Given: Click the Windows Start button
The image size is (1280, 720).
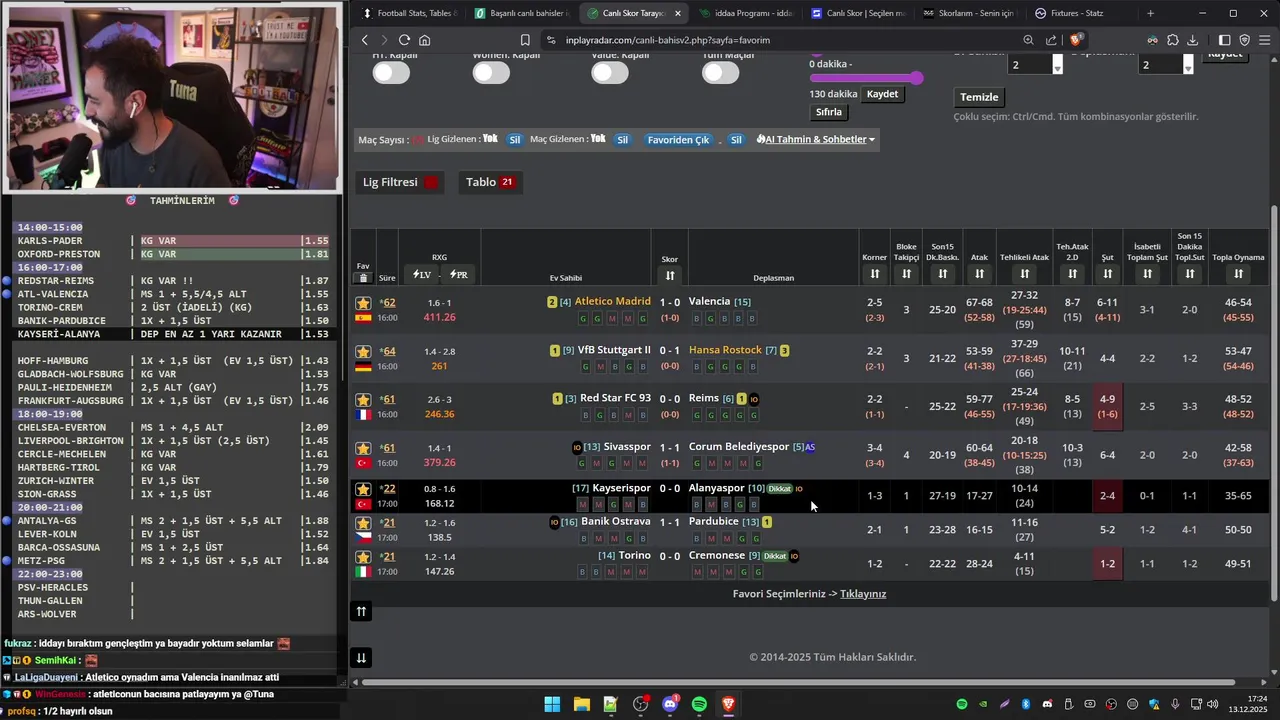Looking at the screenshot, I should 552,704.
